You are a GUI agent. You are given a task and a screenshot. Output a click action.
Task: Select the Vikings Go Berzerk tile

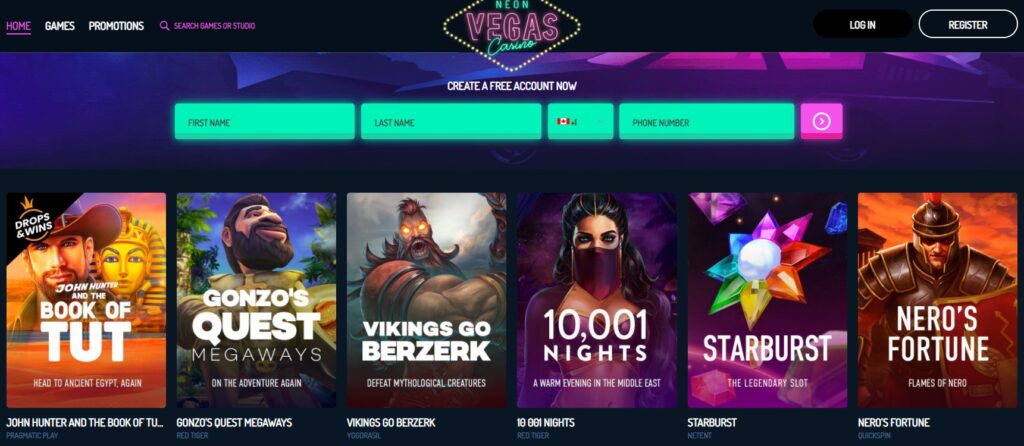[426, 300]
